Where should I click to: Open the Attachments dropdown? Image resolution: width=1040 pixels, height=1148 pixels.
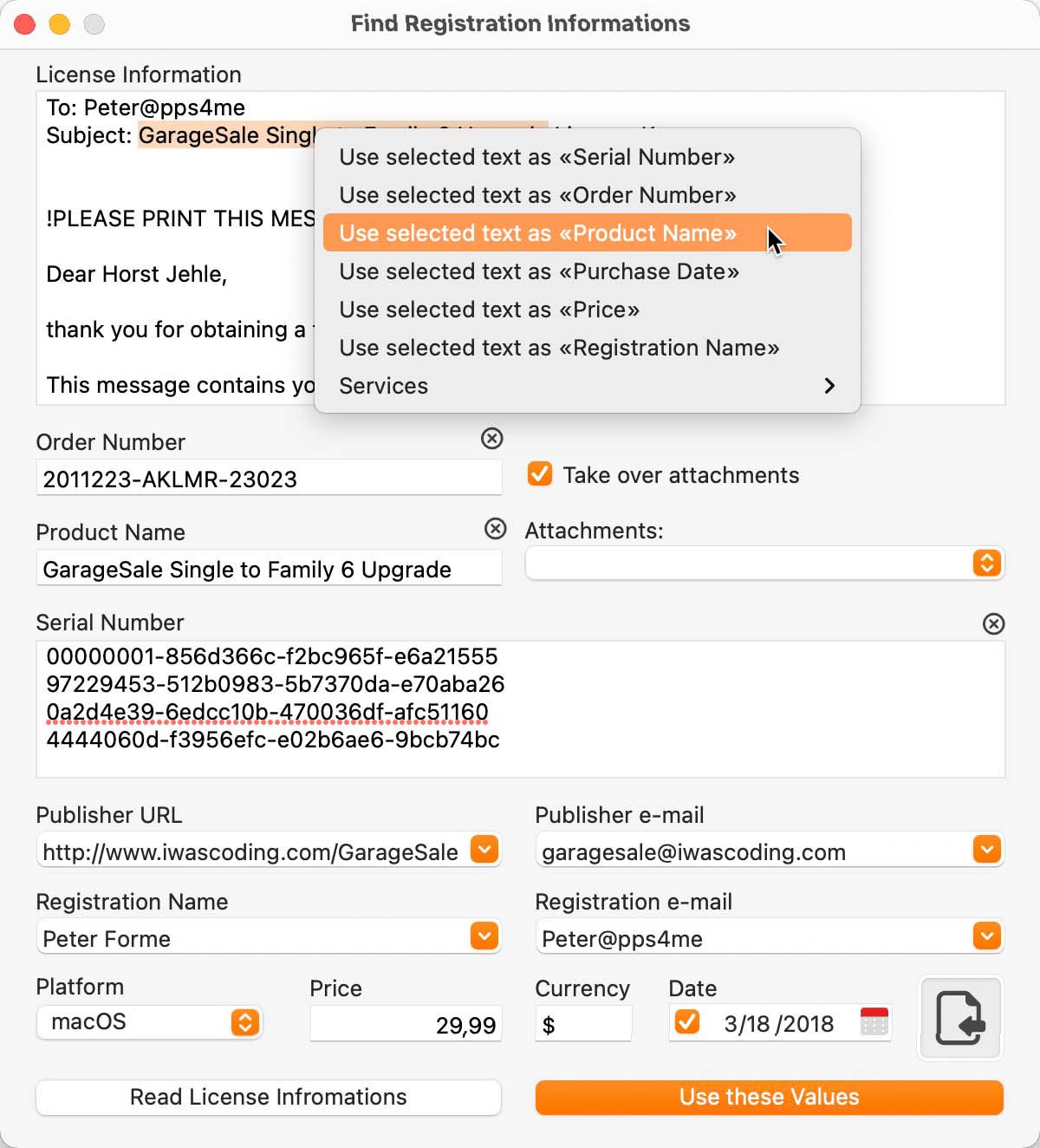pyautogui.click(x=764, y=564)
